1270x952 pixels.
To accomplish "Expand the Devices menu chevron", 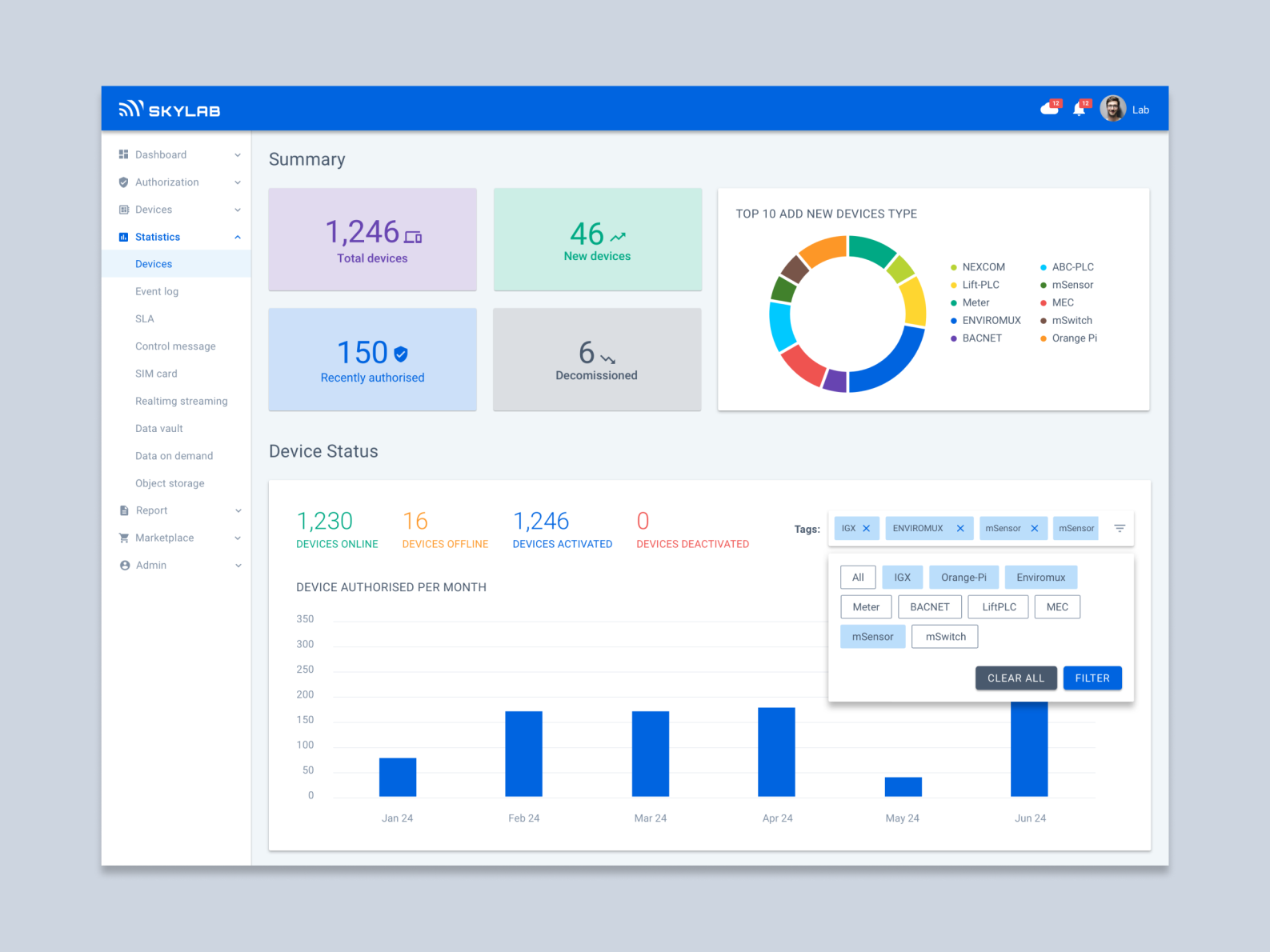I will click(238, 210).
